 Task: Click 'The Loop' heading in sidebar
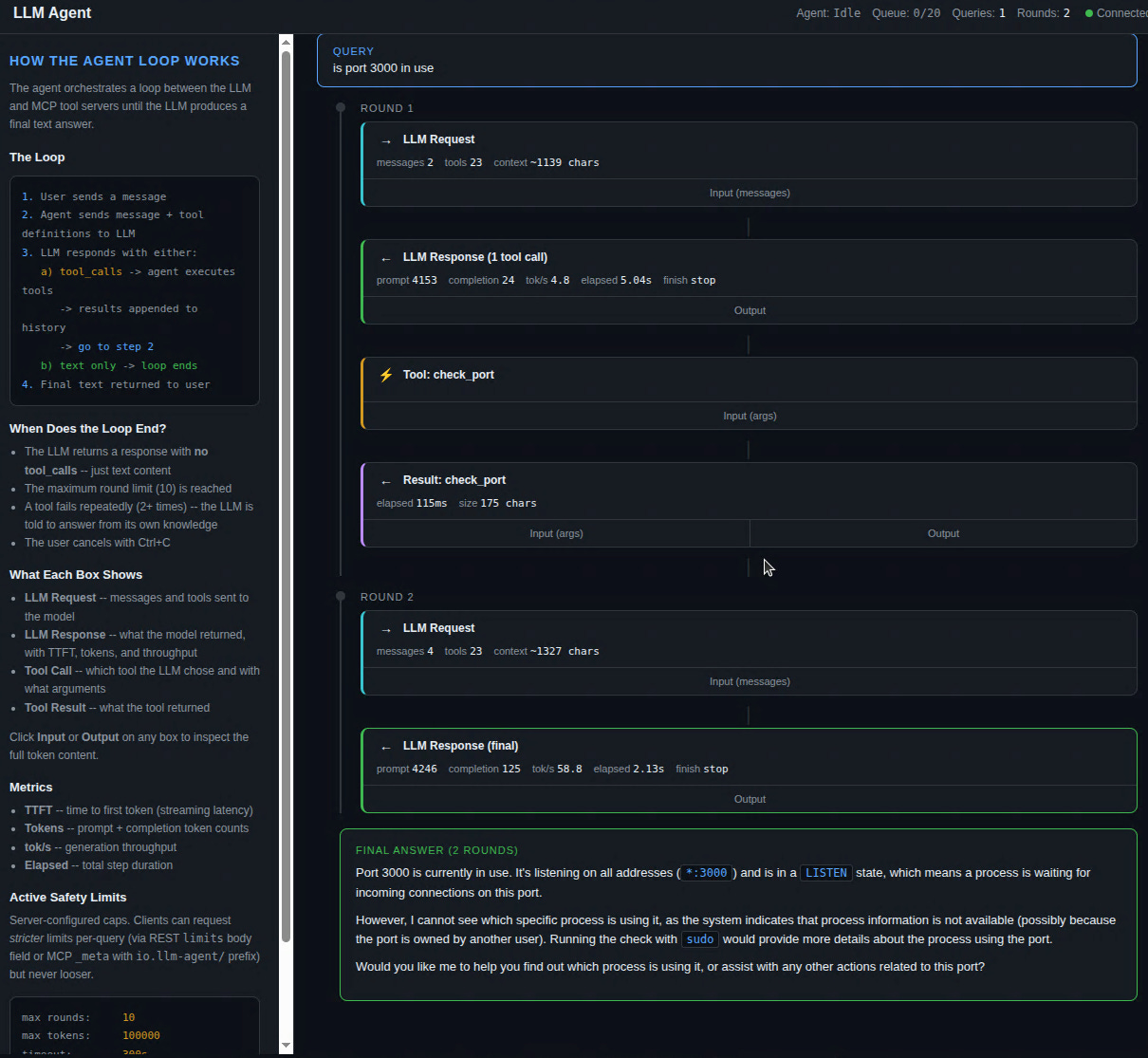(37, 158)
